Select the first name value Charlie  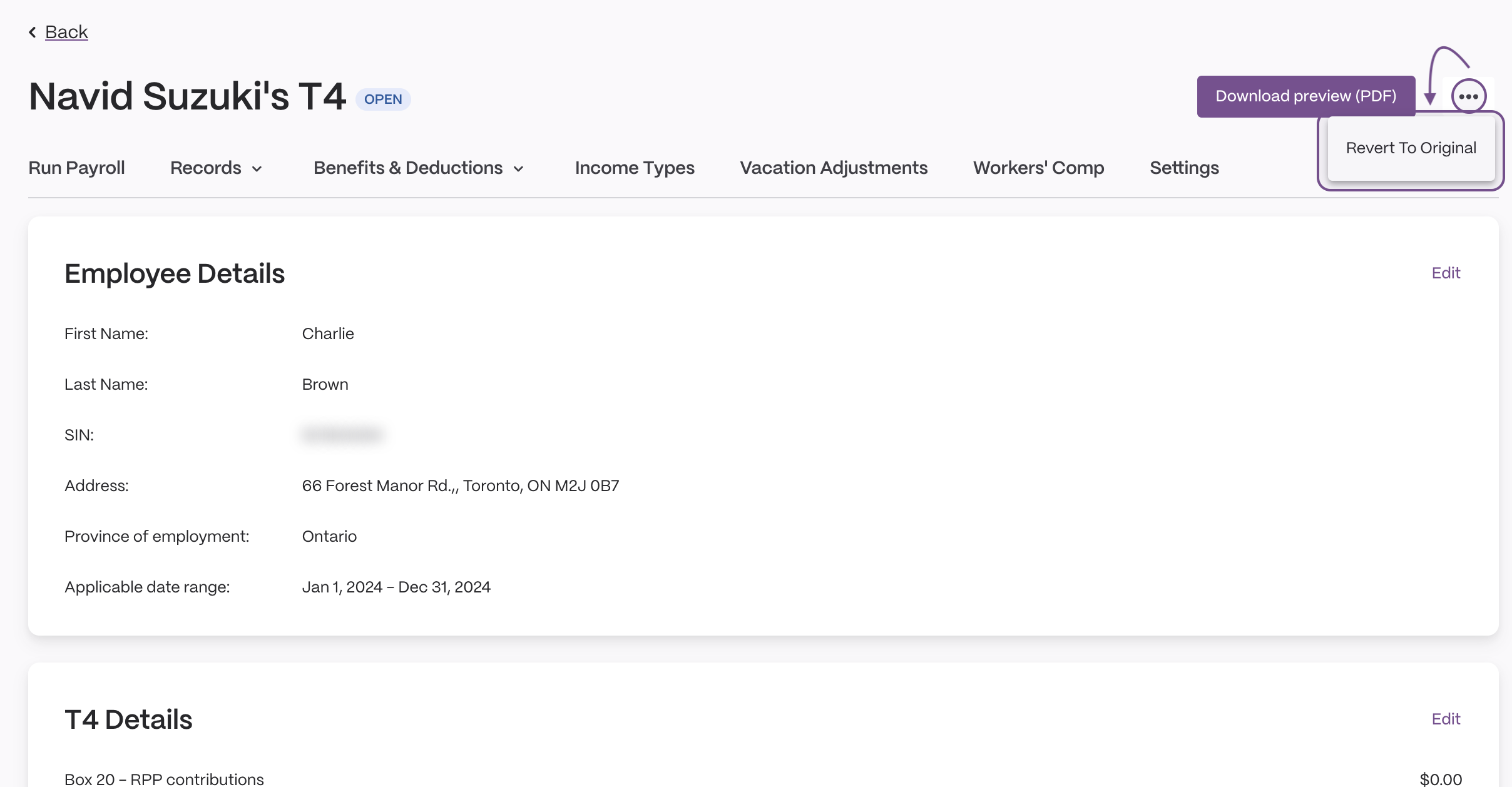328,333
